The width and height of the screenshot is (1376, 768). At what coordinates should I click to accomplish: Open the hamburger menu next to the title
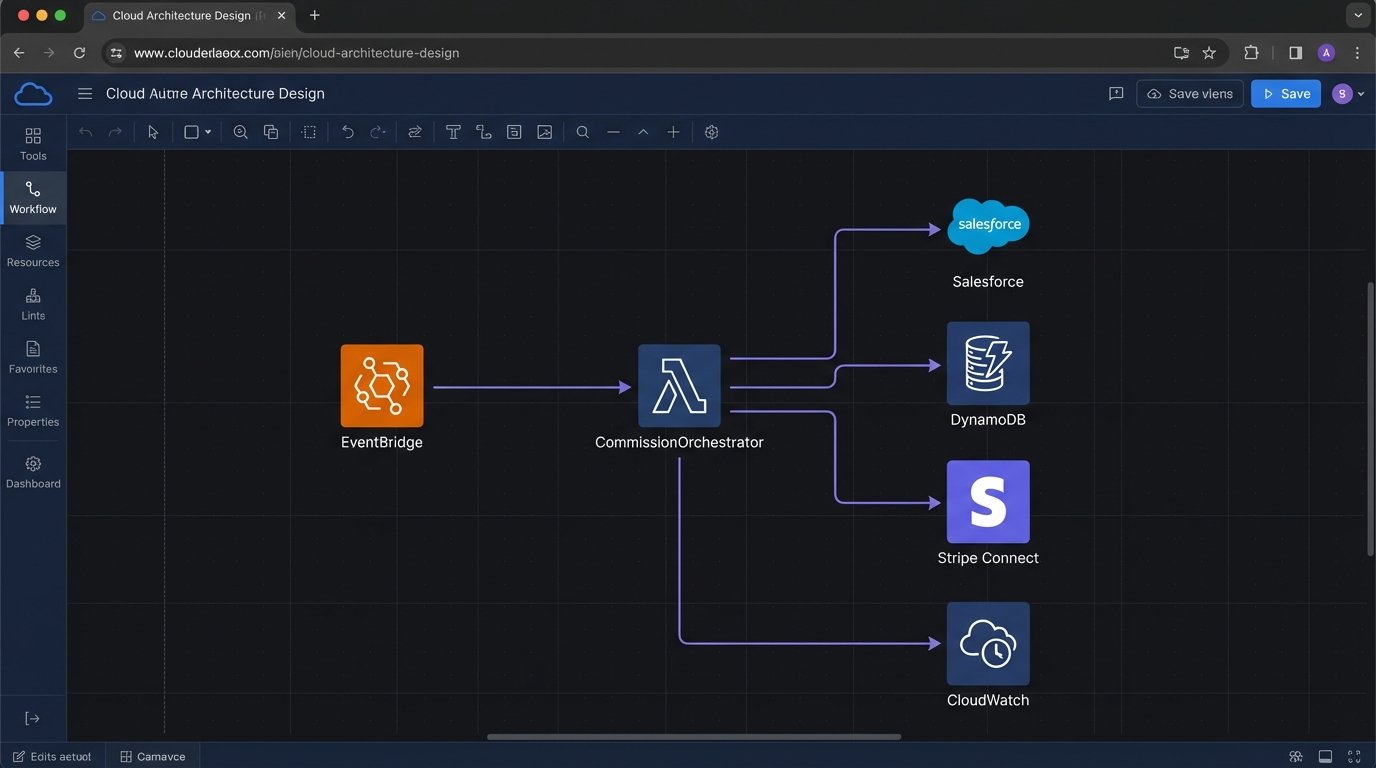(x=85, y=93)
